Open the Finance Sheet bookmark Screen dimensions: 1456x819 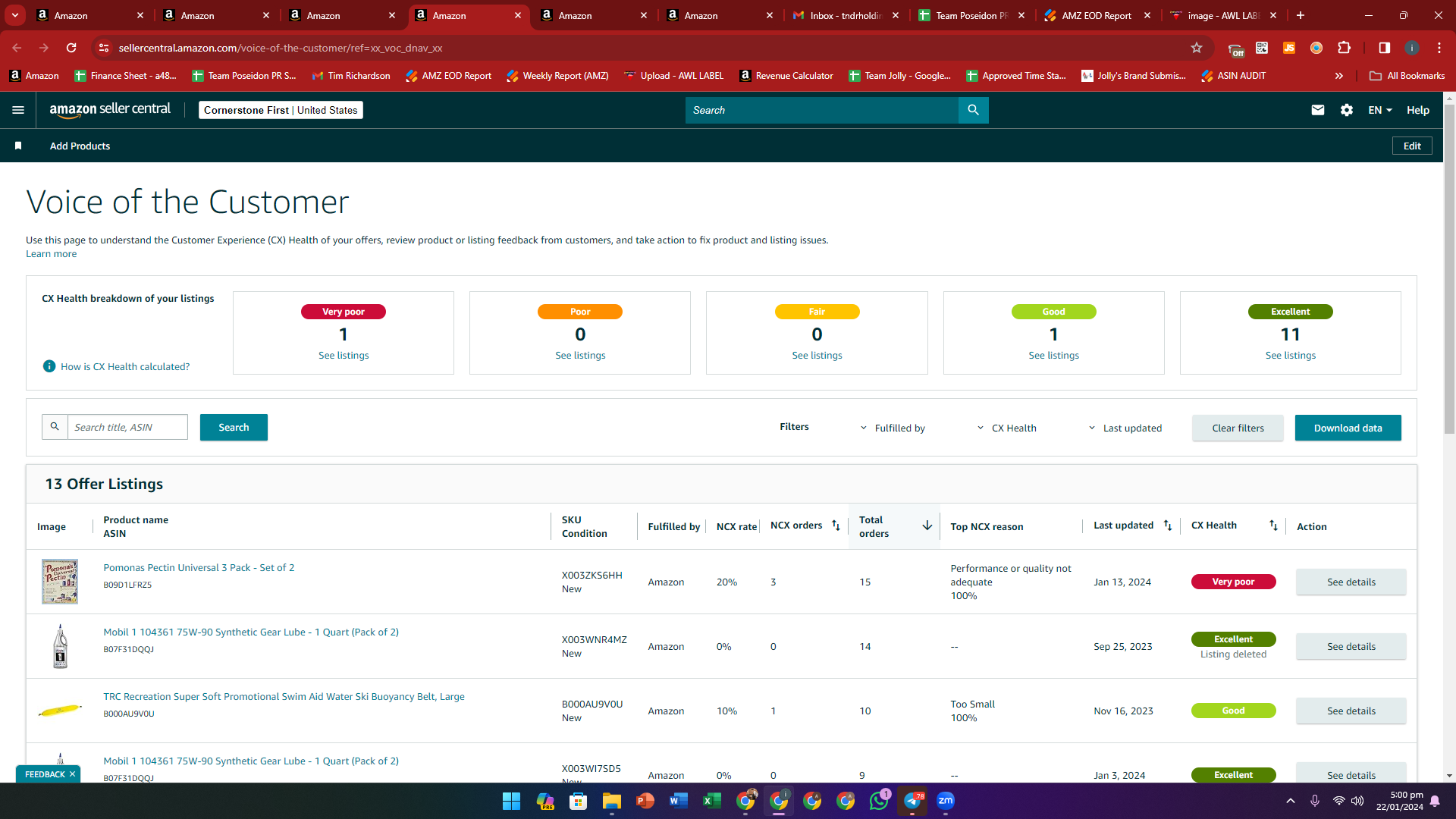tap(126, 76)
